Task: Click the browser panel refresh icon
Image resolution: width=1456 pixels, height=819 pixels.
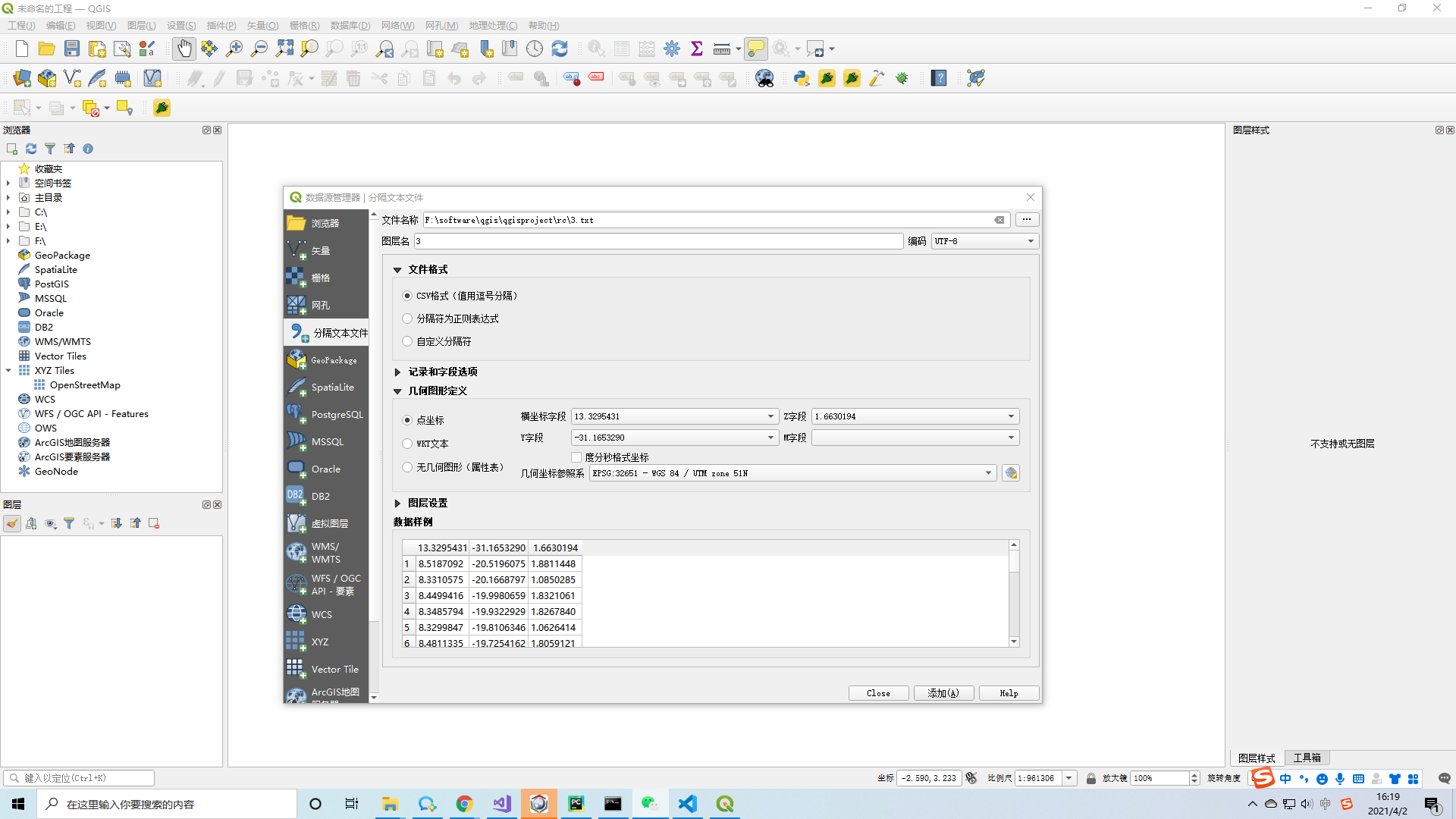Action: [x=31, y=149]
